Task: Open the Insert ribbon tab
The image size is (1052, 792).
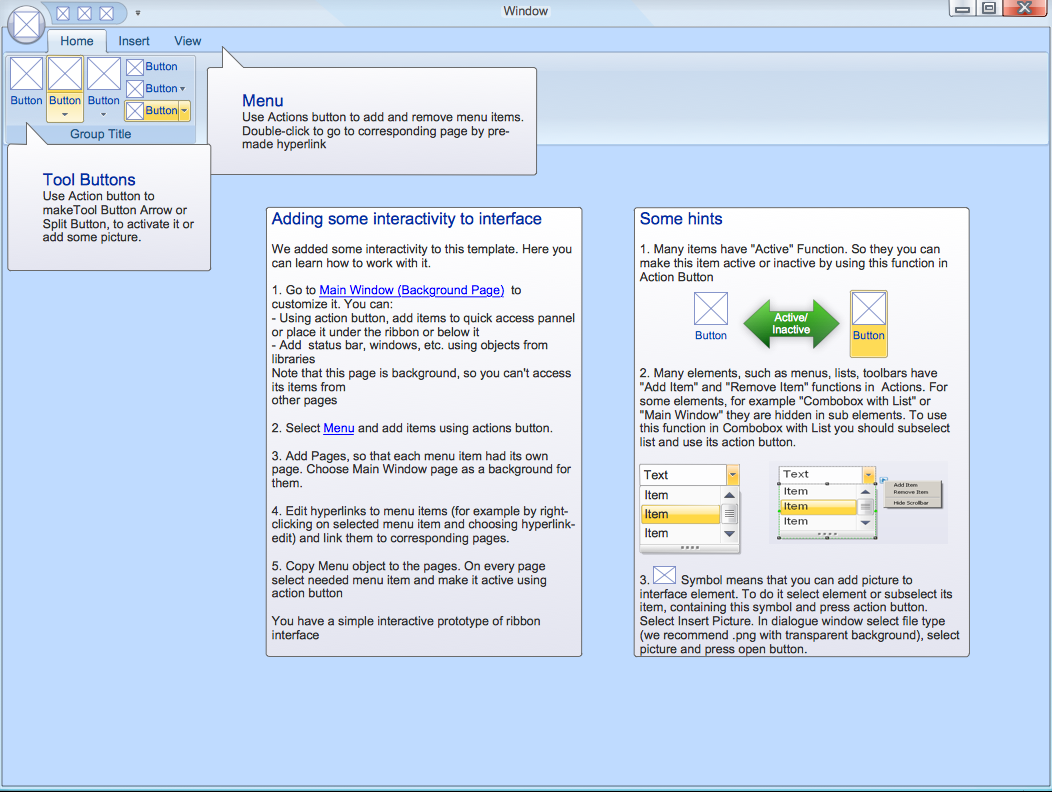Action: click(134, 41)
